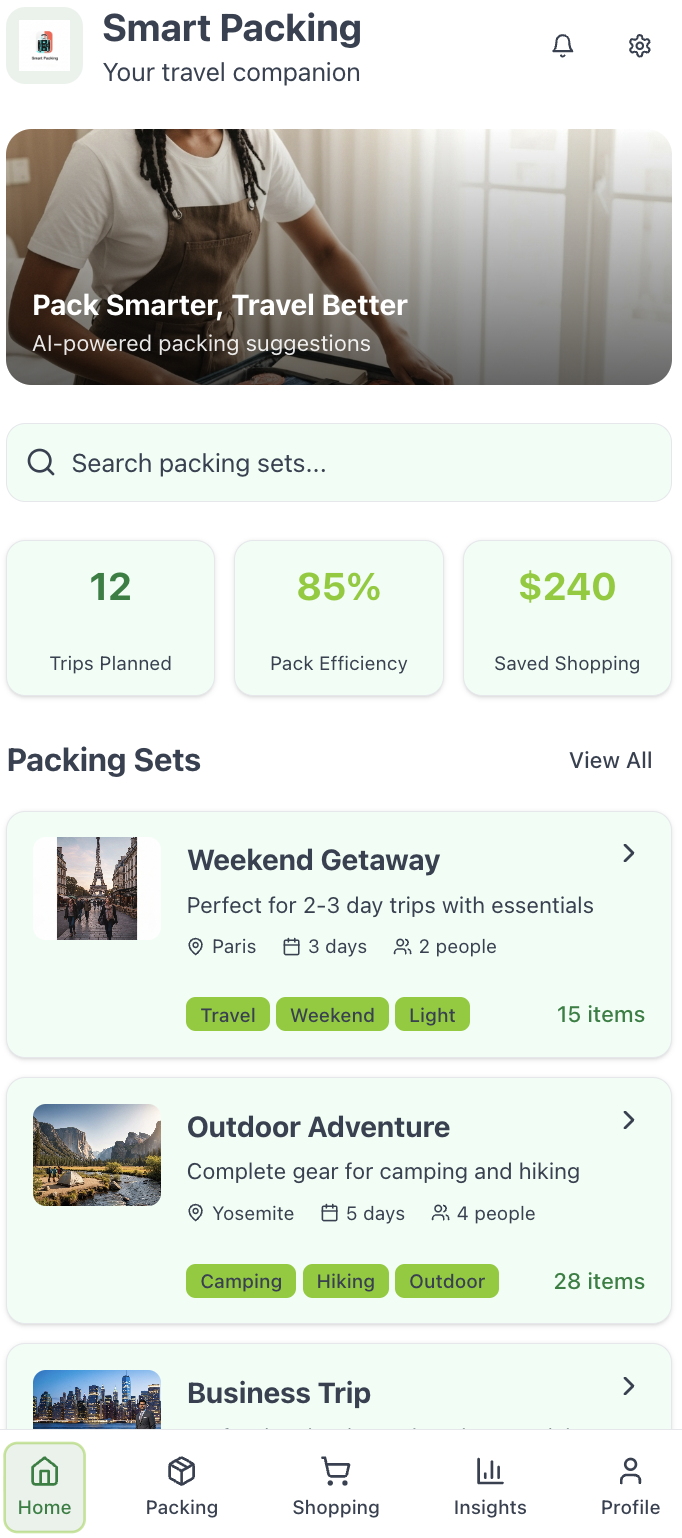Tap the Packing box icon
This screenshot has height=1538, width=682.
[x=181, y=1471]
